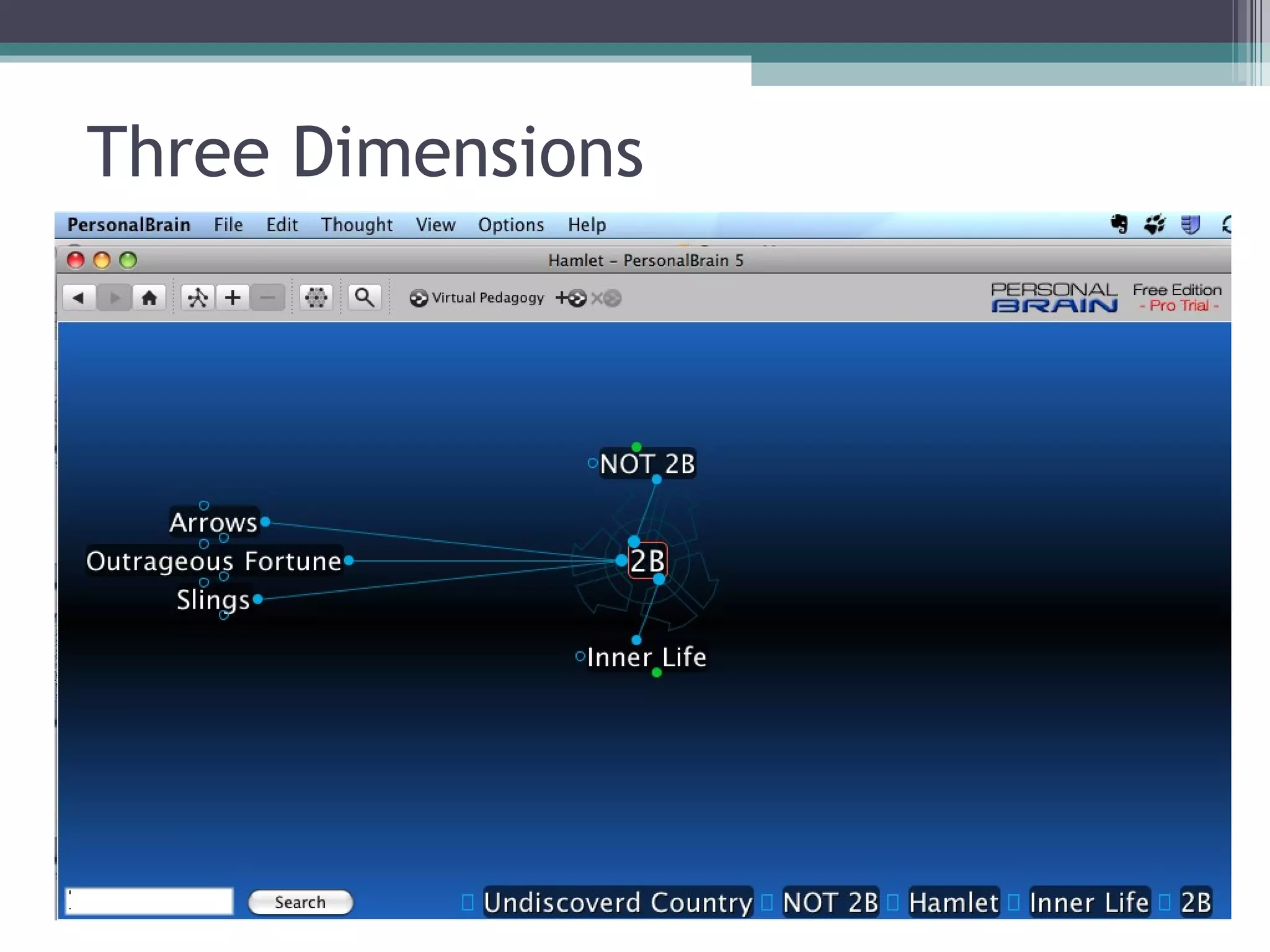
Task: Open the magnifying glass search tool
Action: click(365, 298)
